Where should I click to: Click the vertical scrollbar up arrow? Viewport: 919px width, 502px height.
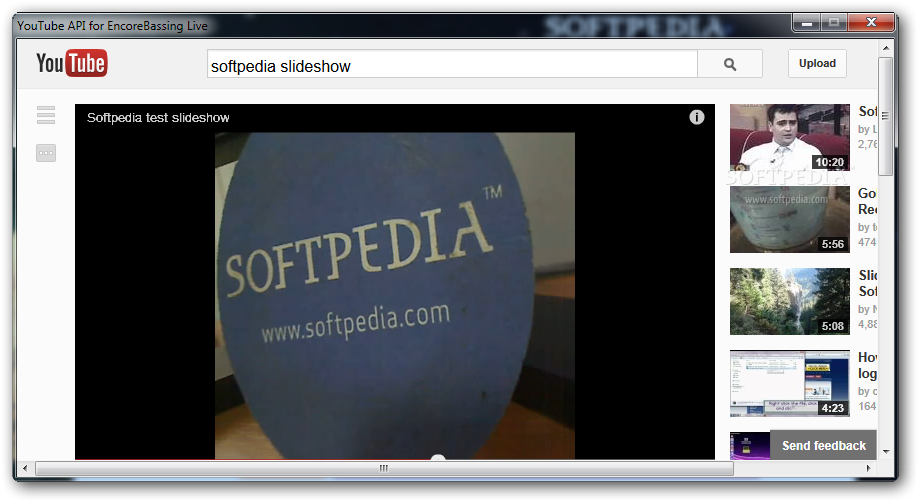(x=886, y=47)
